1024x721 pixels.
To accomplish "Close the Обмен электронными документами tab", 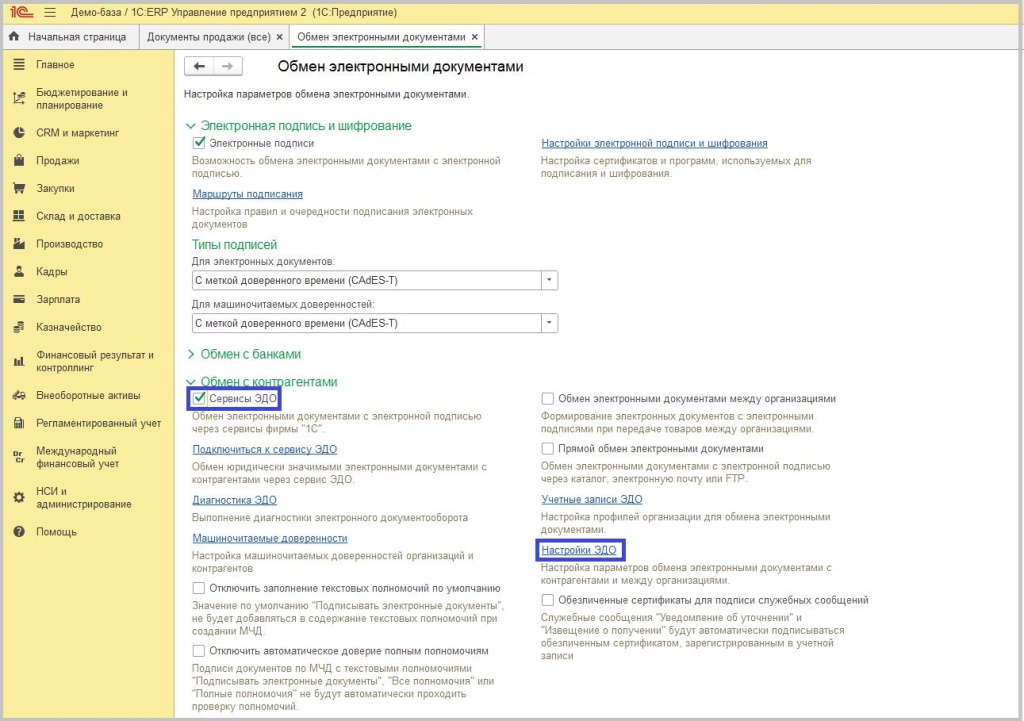I will (x=475, y=37).
